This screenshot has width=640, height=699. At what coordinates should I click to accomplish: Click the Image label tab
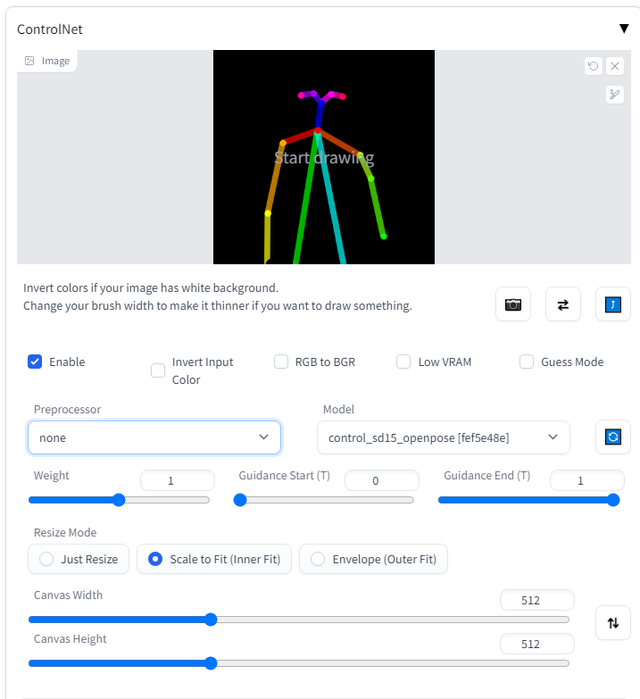(x=47, y=61)
